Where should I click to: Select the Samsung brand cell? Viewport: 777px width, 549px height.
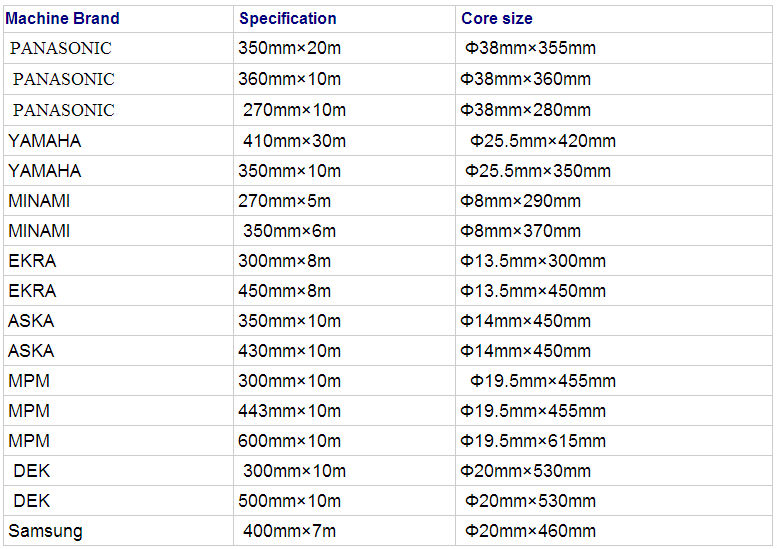click(x=45, y=531)
